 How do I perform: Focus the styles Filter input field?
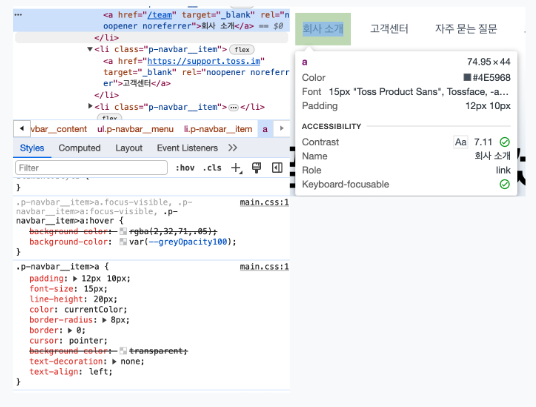(91, 168)
